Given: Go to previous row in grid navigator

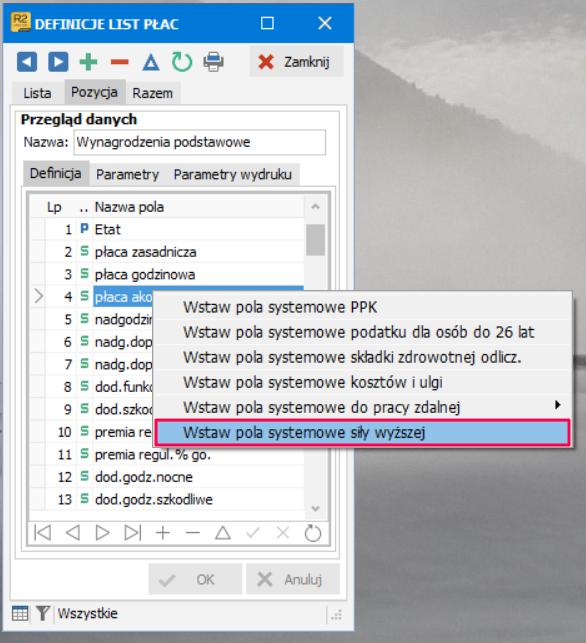Looking at the screenshot, I should click(x=73, y=533).
